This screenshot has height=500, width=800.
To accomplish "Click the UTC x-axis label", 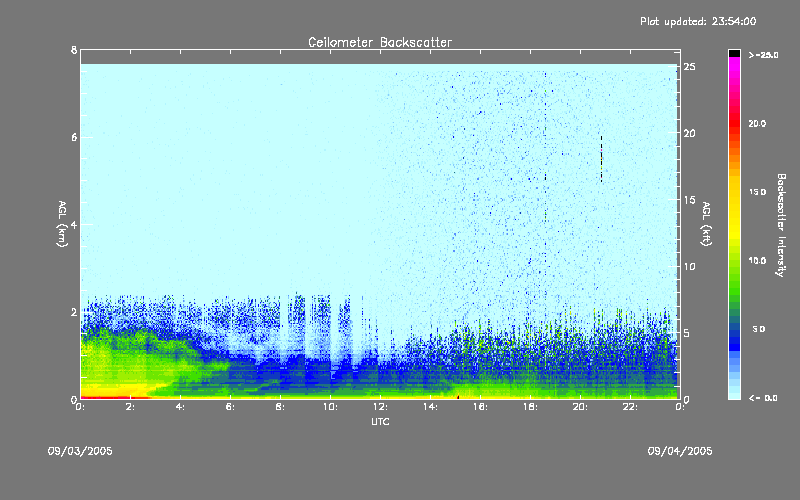I will 380,421.
